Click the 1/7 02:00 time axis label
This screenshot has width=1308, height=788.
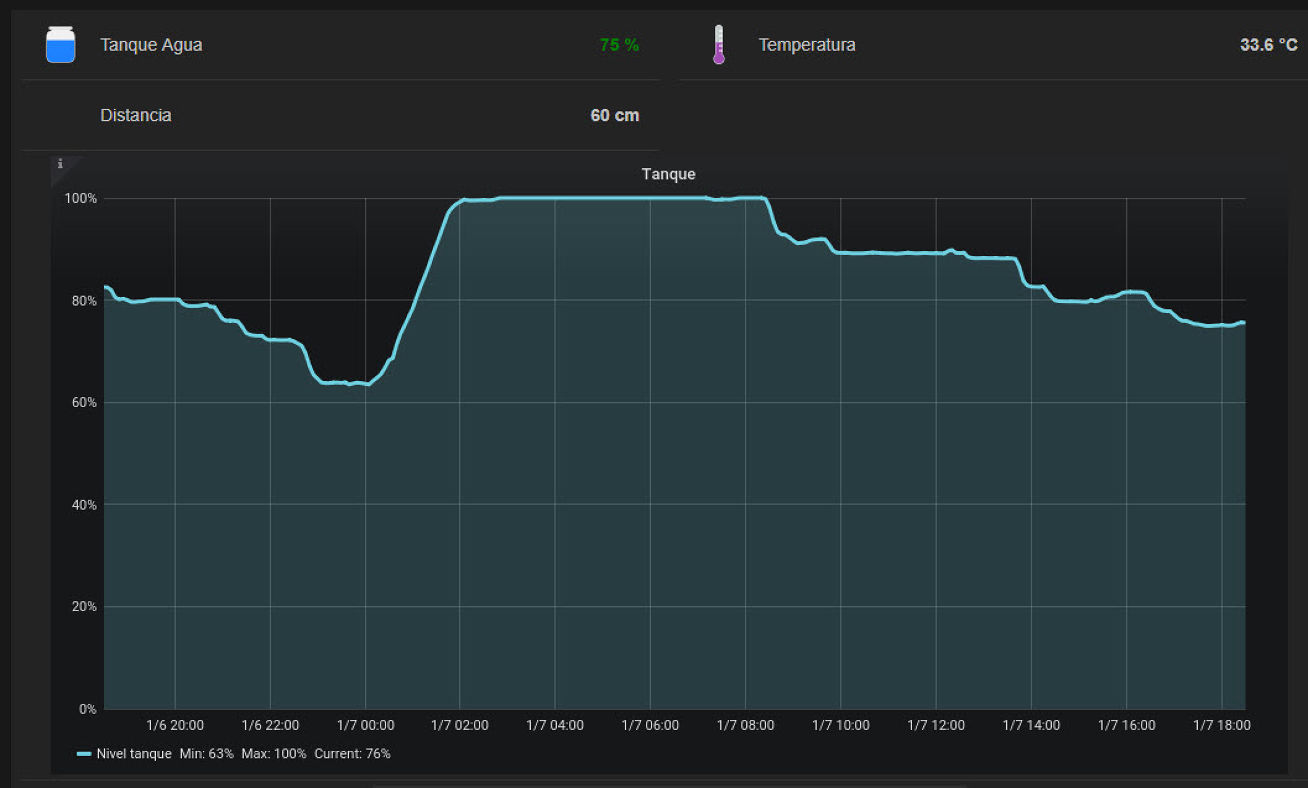[x=460, y=725]
